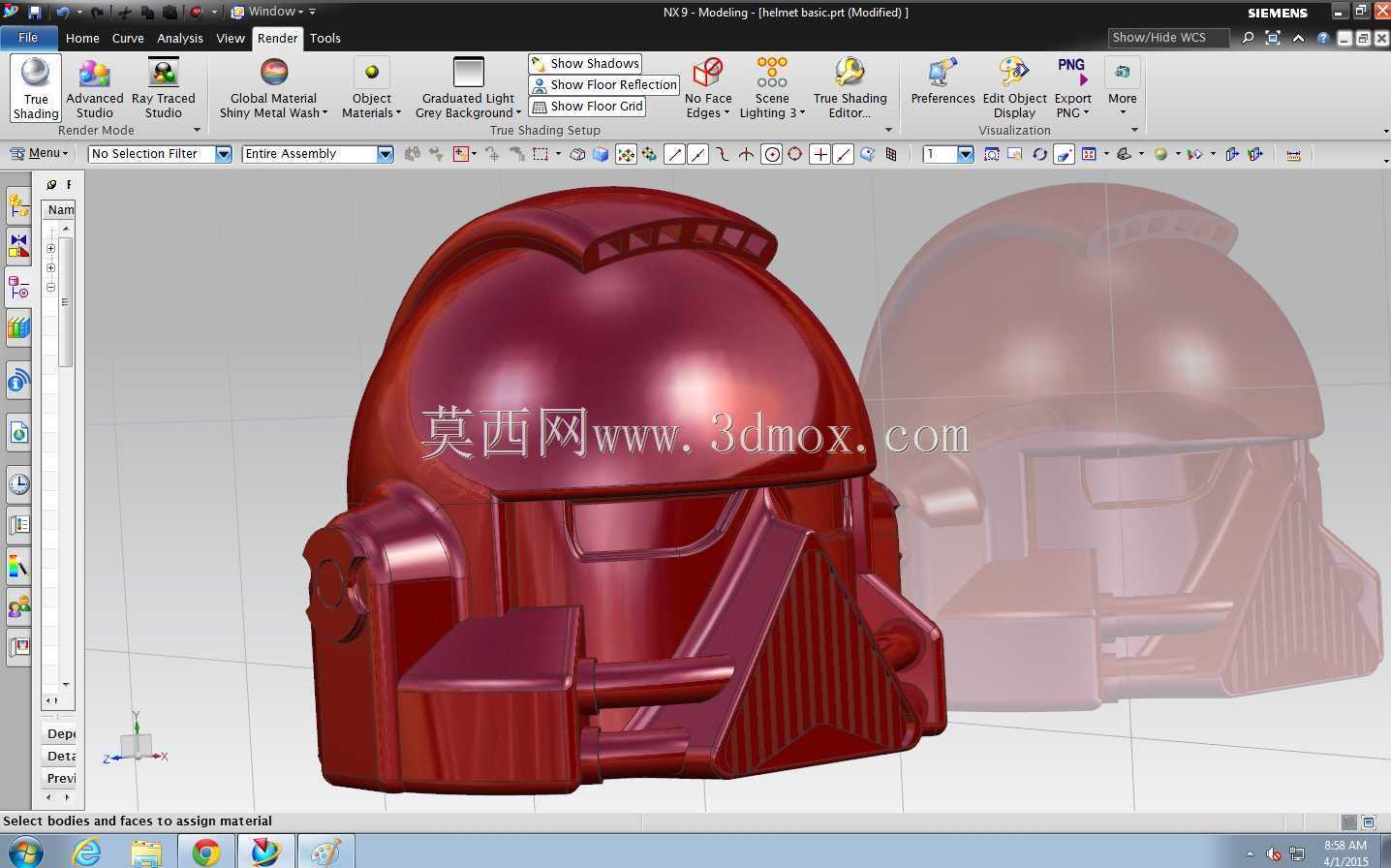Choose Graduated Light Grey Background
Image resolution: width=1391 pixels, height=868 pixels.
click(469, 87)
